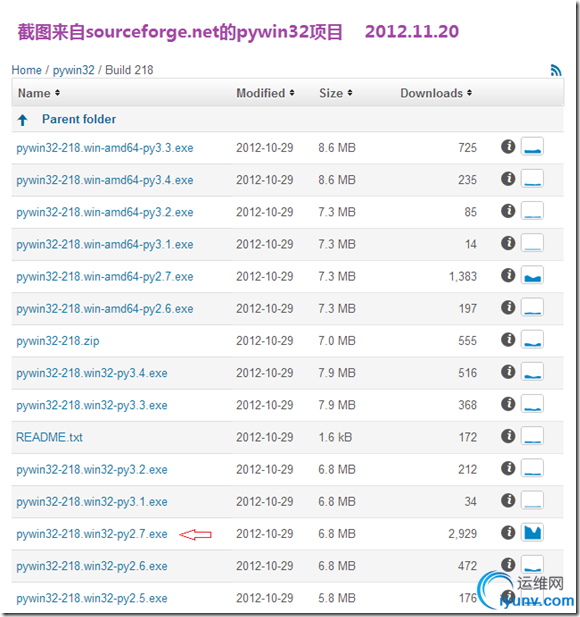Sort file list by Downloads column
Screen dimensions: 580x617
(436, 93)
